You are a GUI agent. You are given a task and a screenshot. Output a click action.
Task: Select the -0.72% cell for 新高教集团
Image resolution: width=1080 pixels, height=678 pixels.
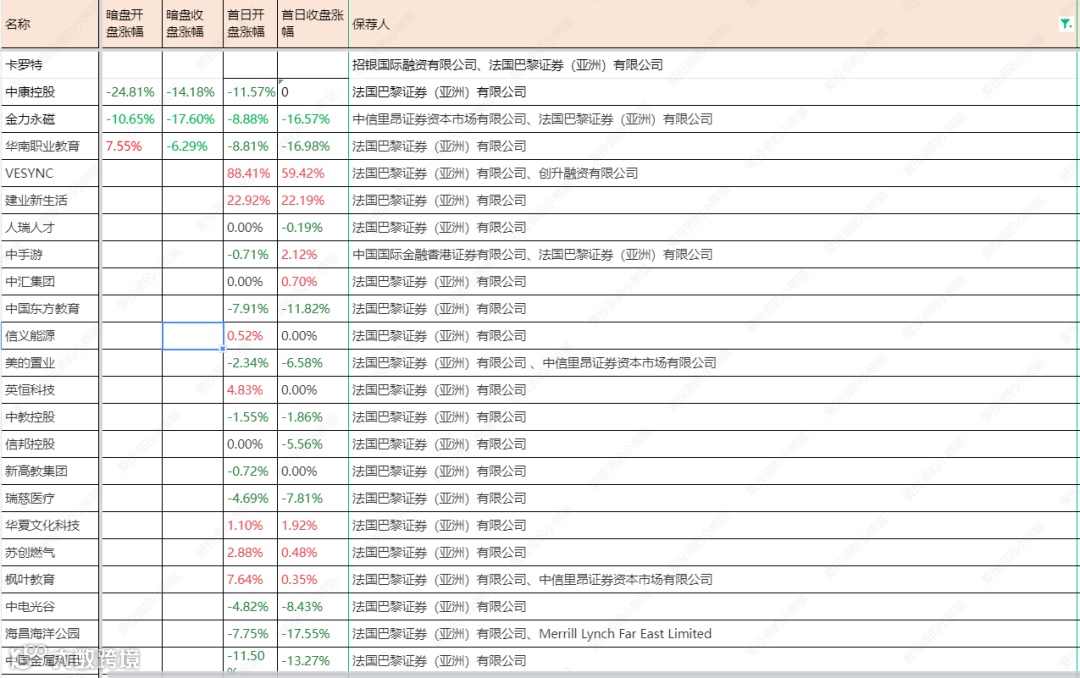point(251,471)
